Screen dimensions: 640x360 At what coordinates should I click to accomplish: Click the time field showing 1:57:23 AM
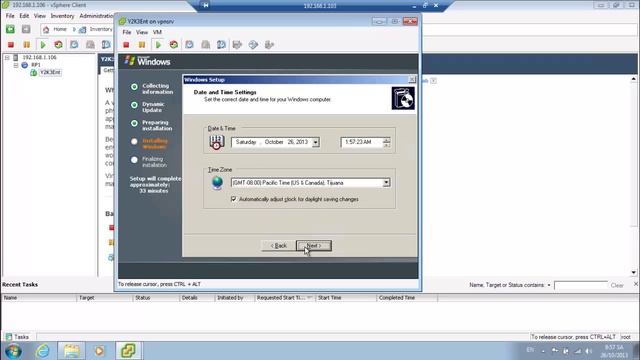coord(362,142)
